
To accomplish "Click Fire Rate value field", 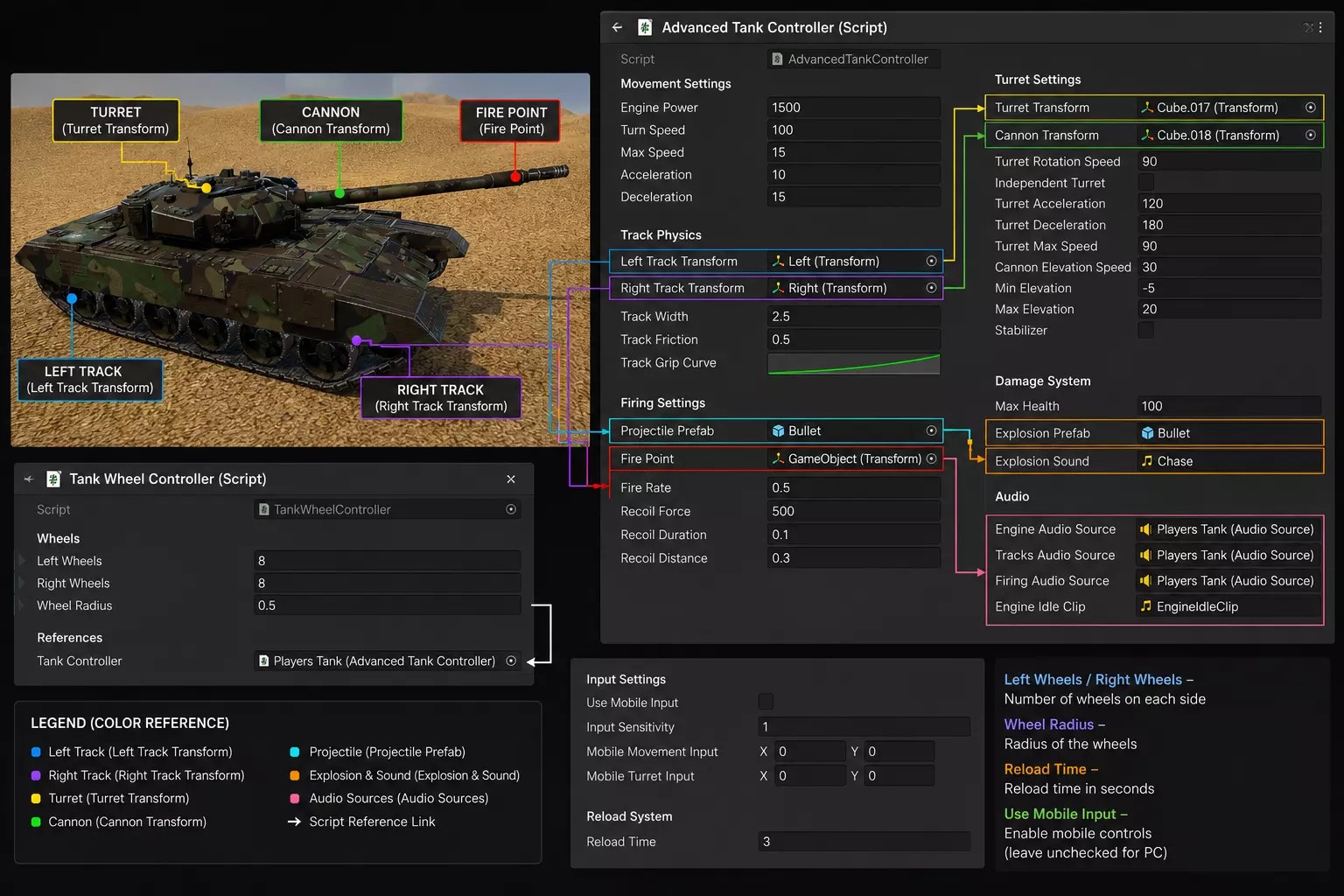I will pos(854,487).
